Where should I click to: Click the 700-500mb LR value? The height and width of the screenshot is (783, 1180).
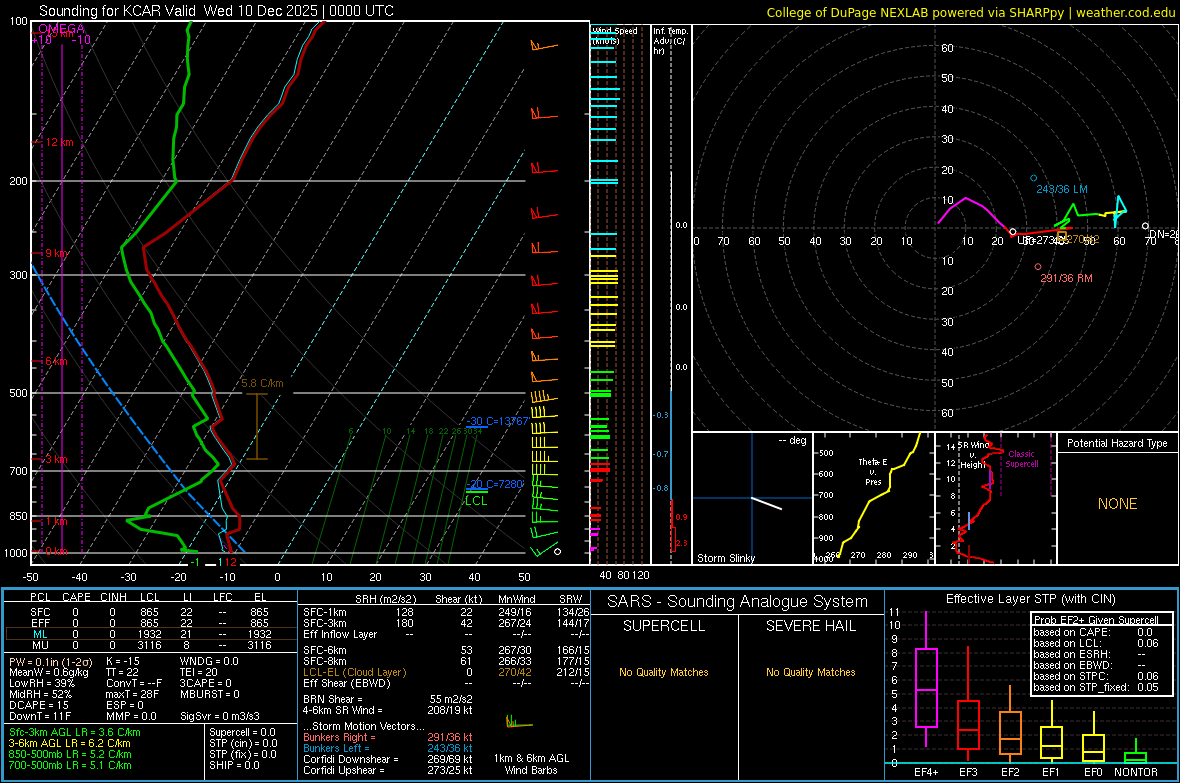point(70,765)
